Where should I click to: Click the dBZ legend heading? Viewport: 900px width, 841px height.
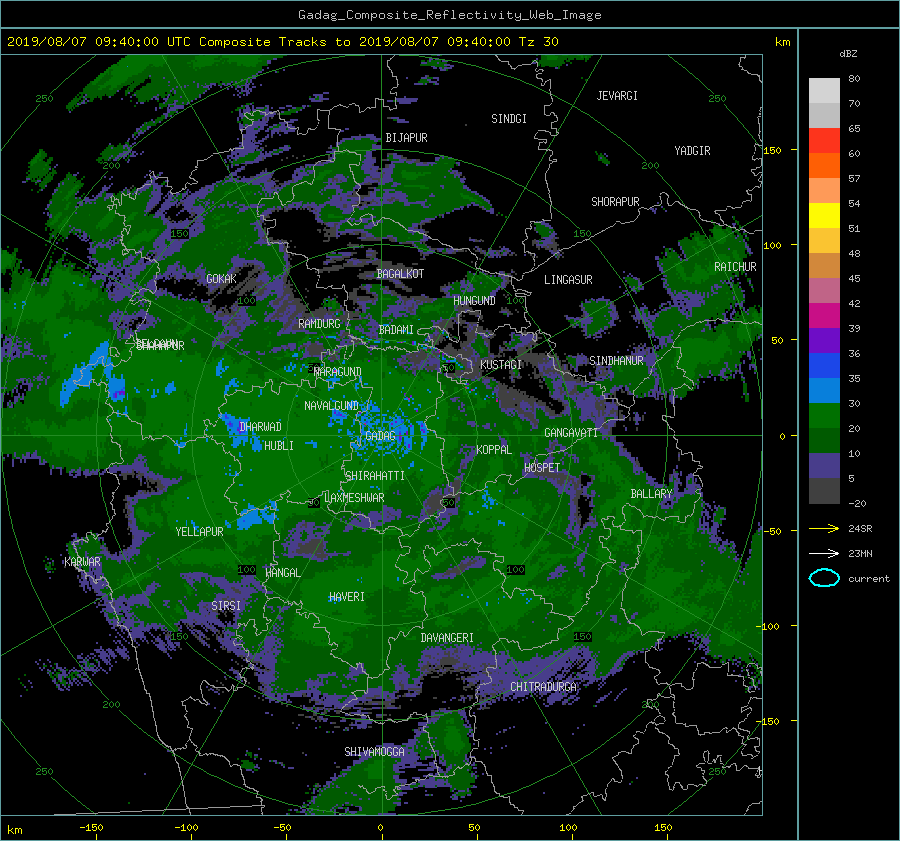848,54
